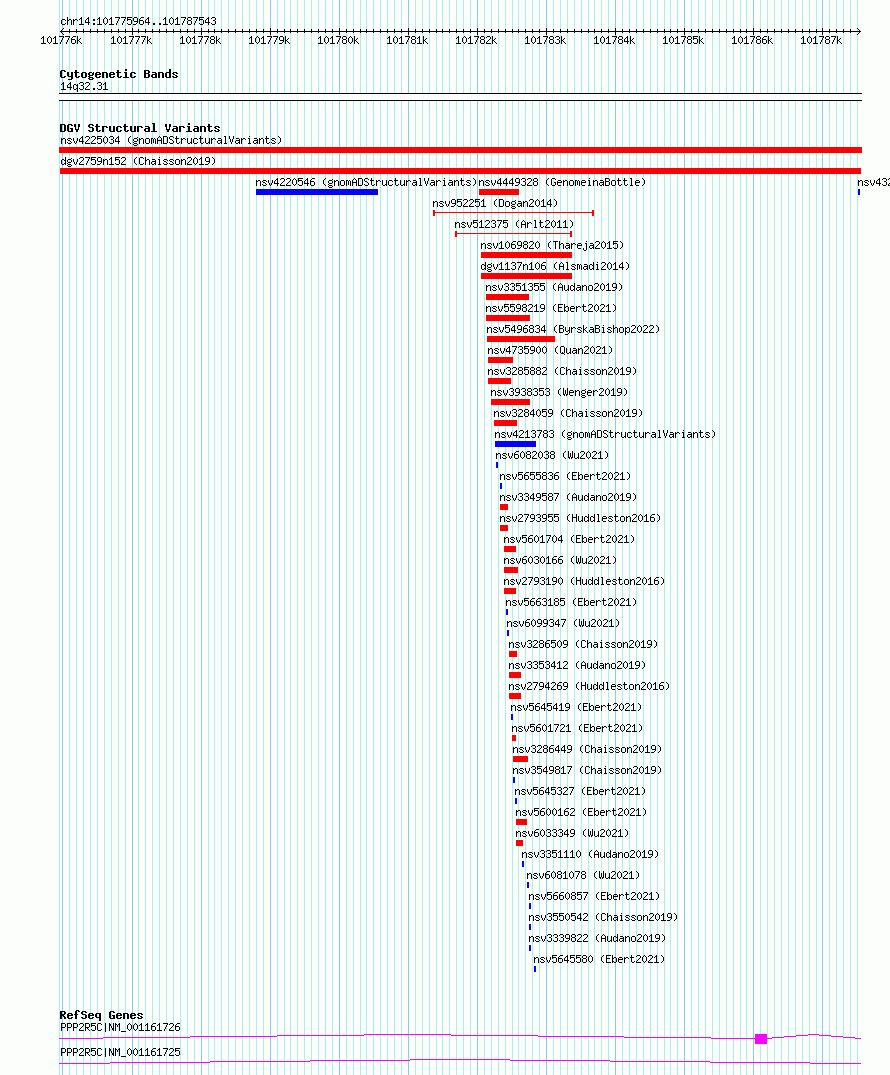The width and height of the screenshot is (890, 1075).
Task: Open PPP2R5C|NM_001161725 RefSeq gene
Action: [x=120, y=1052]
